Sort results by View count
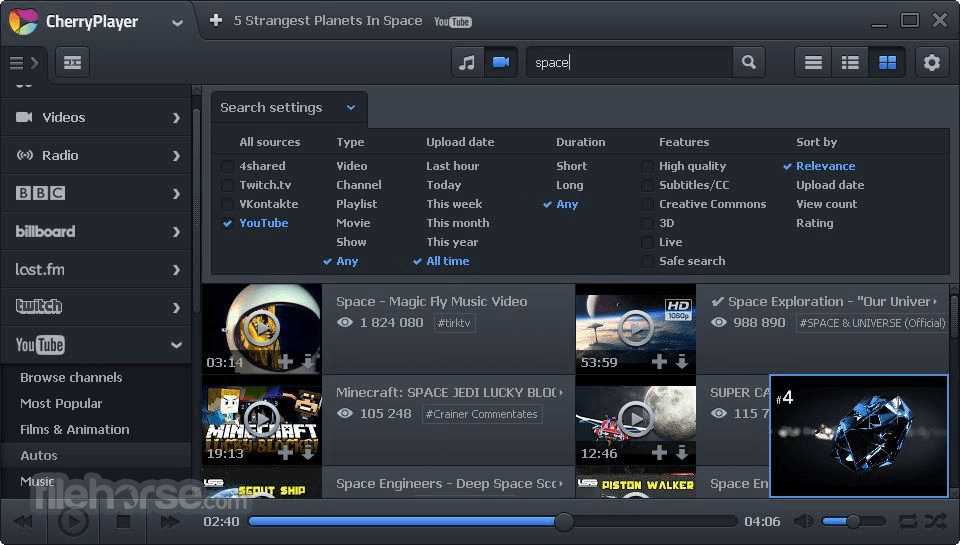 coord(827,204)
